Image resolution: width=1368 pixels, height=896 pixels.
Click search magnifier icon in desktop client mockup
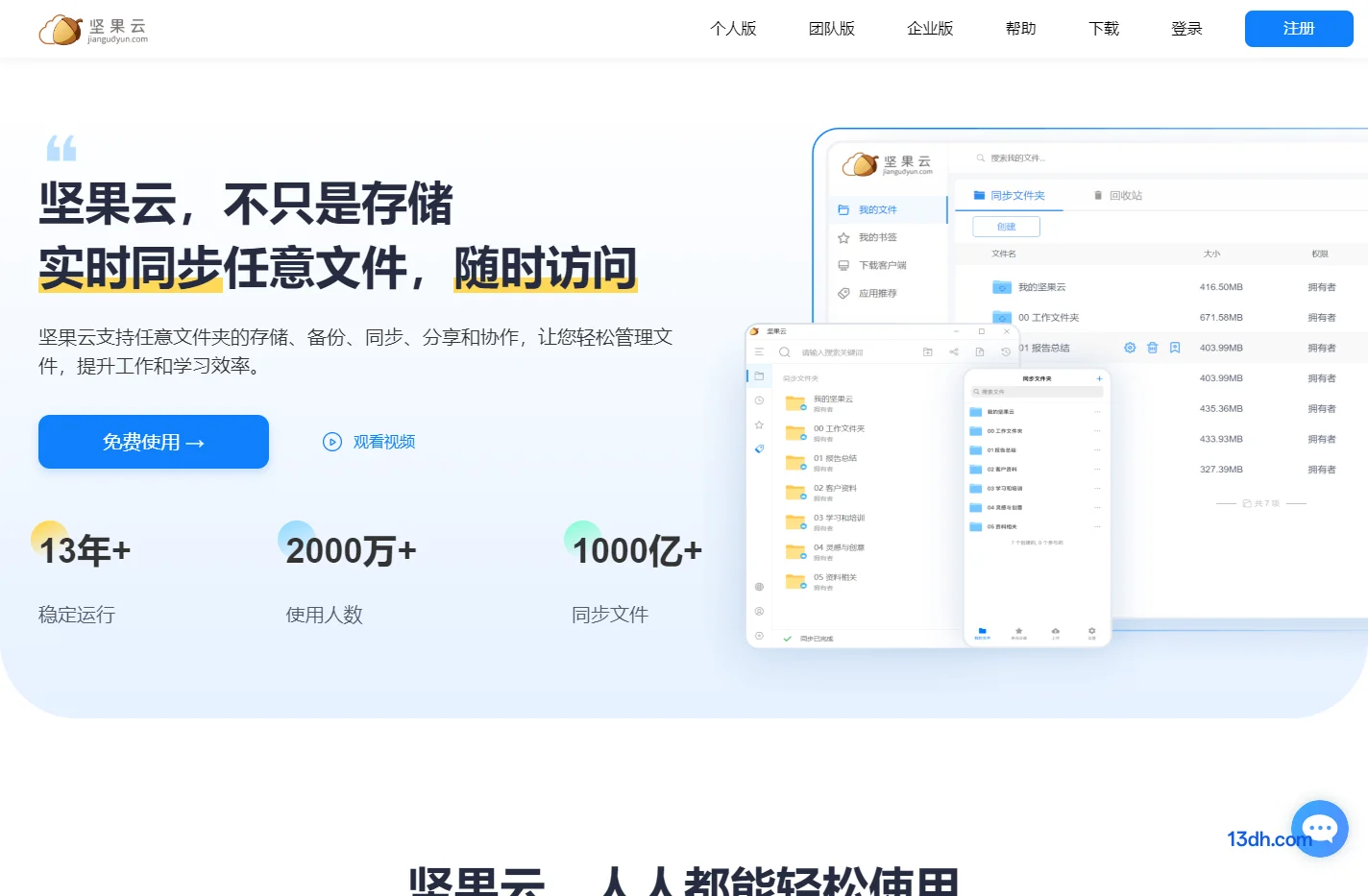pos(785,352)
